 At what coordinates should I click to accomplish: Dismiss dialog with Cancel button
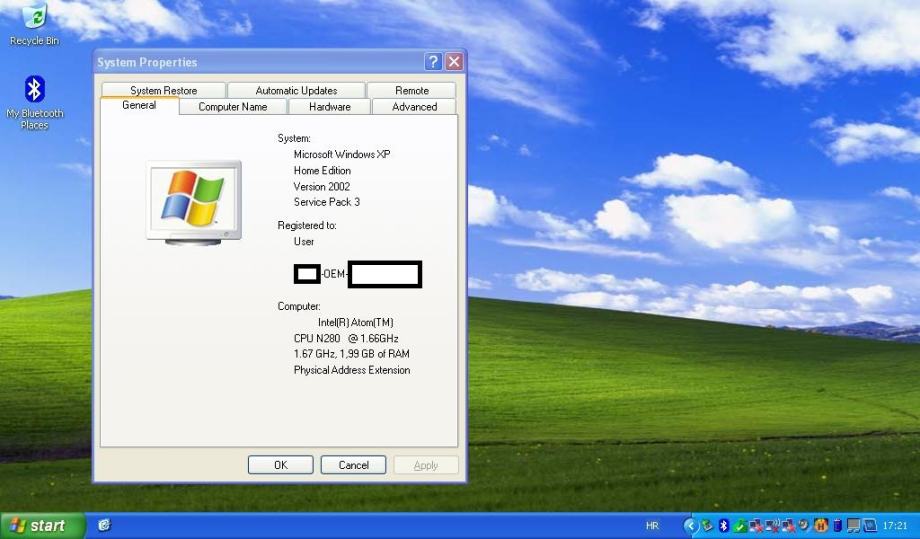point(353,465)
